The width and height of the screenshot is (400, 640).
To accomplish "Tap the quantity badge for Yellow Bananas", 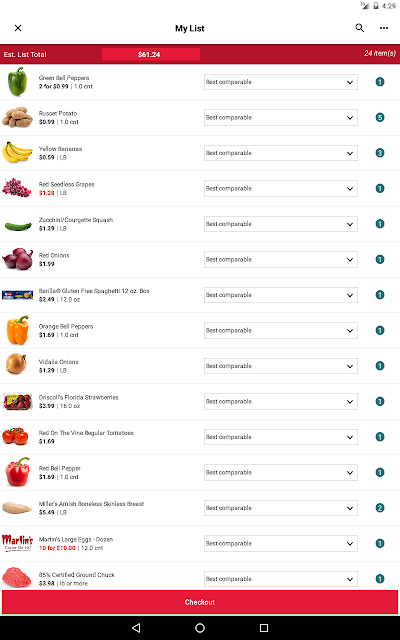I will 380,153.
